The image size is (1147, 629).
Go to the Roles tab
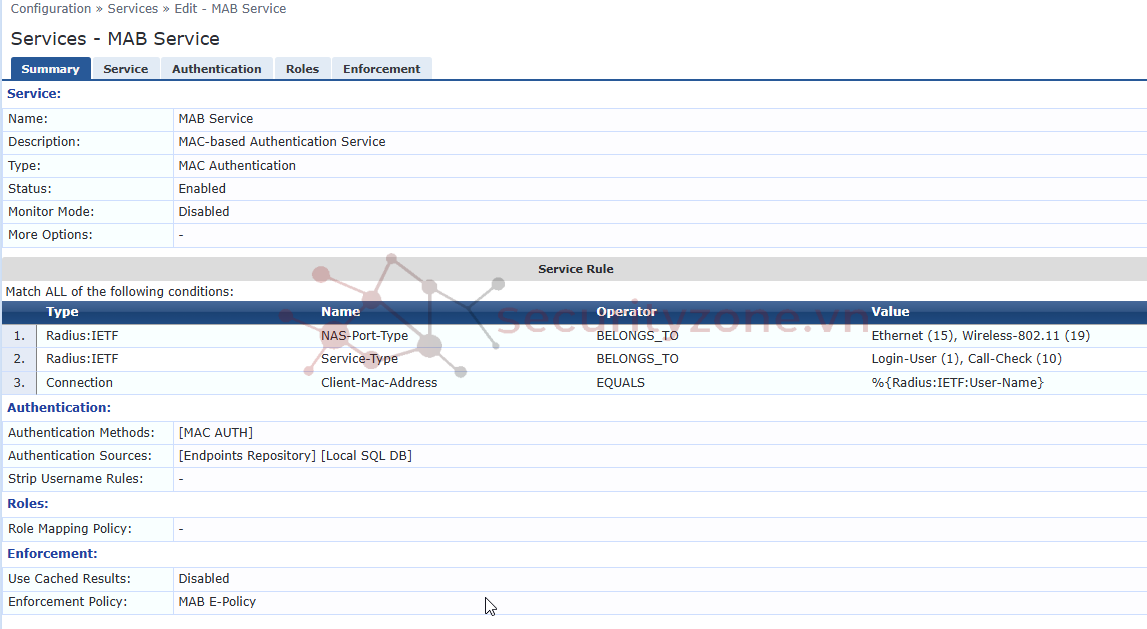(x=302, y=69)
